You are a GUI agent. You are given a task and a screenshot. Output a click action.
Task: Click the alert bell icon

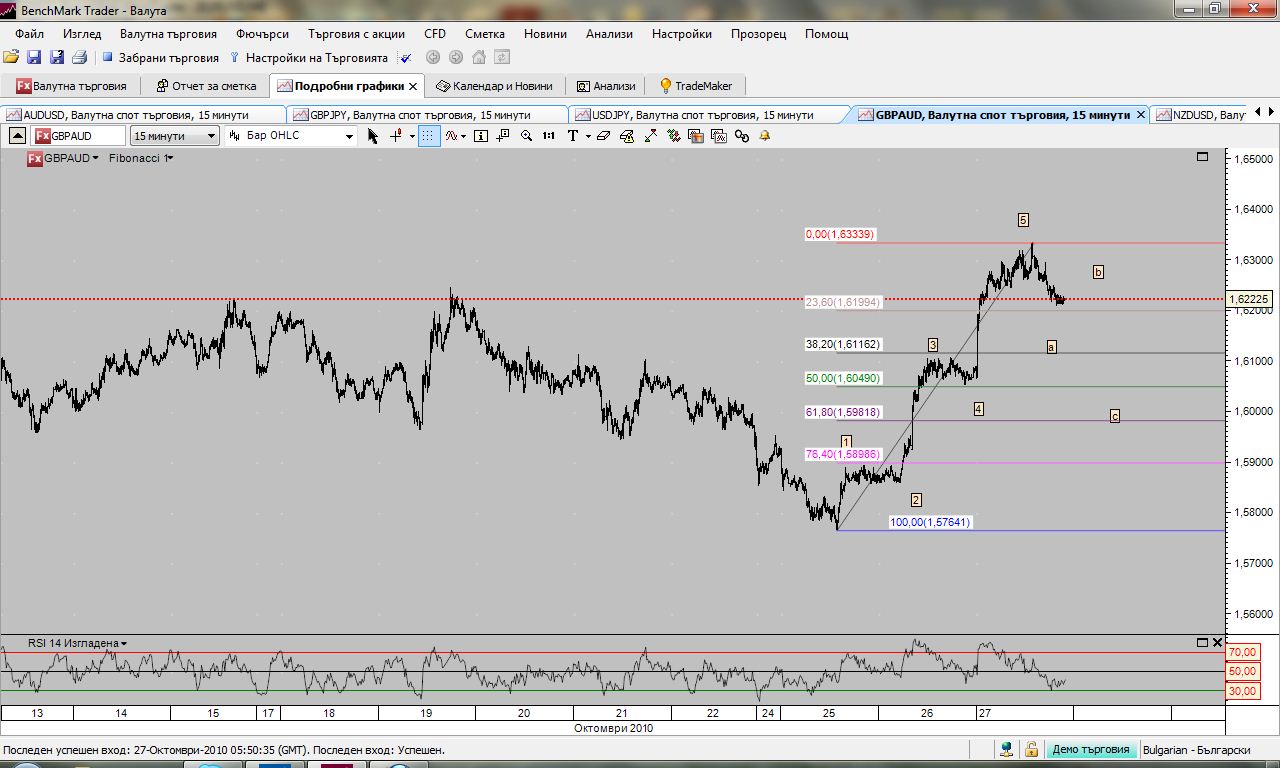point(764,136)
